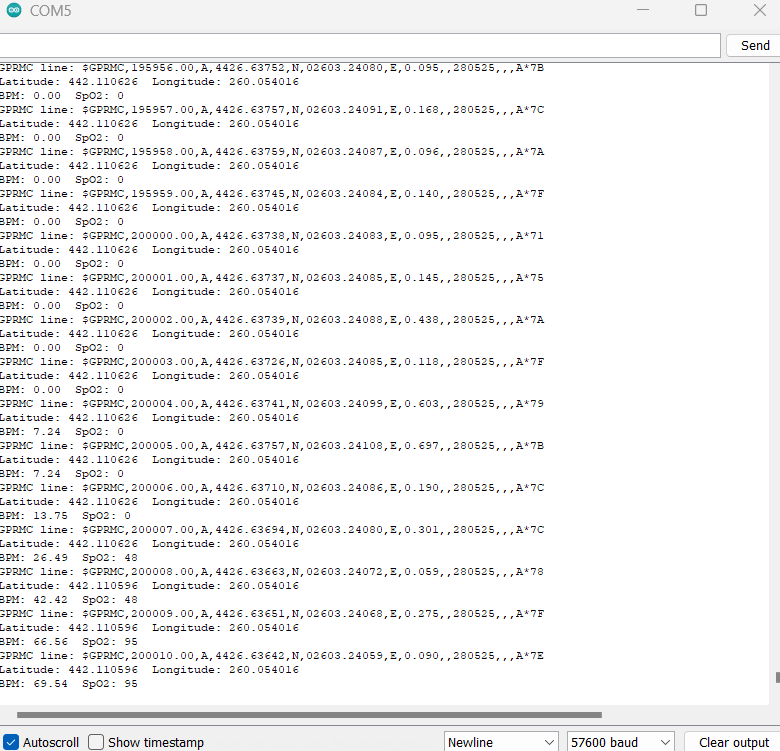Maximize the COM5 serial monitor window

700,10
